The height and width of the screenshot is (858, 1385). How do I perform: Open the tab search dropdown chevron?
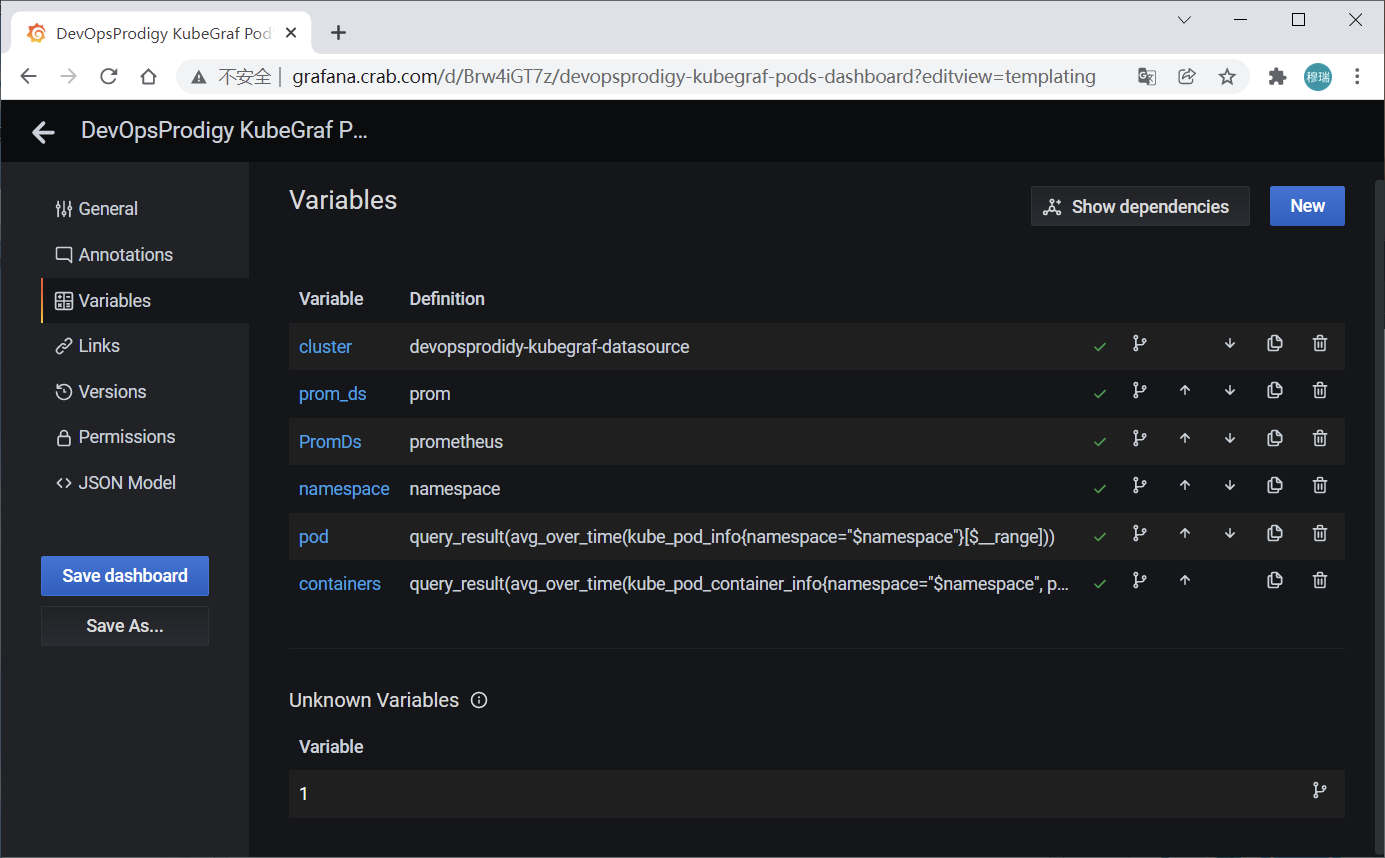[x=1184, y=20]
